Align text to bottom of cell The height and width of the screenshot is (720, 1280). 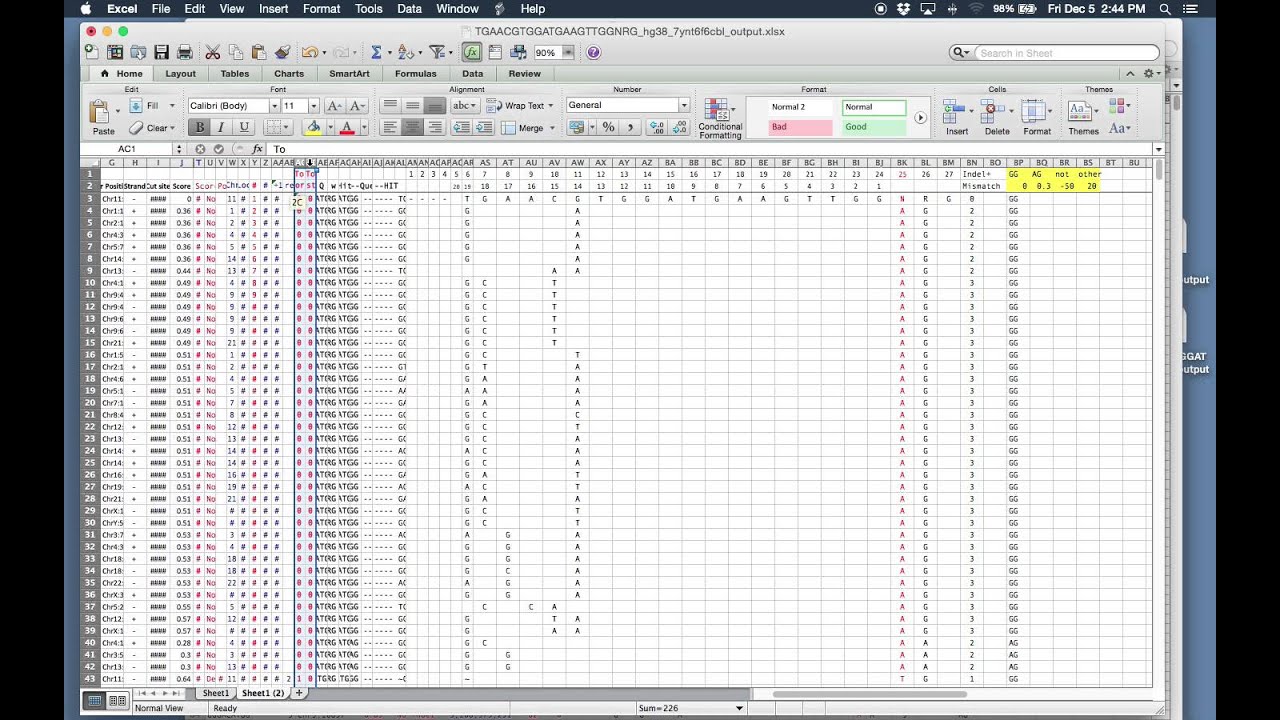pos(435,105)
